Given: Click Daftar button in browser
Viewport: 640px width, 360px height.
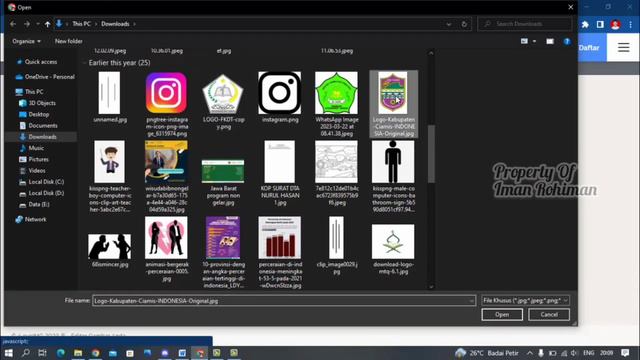Looking at the screenshot, I should pos(589,48).
